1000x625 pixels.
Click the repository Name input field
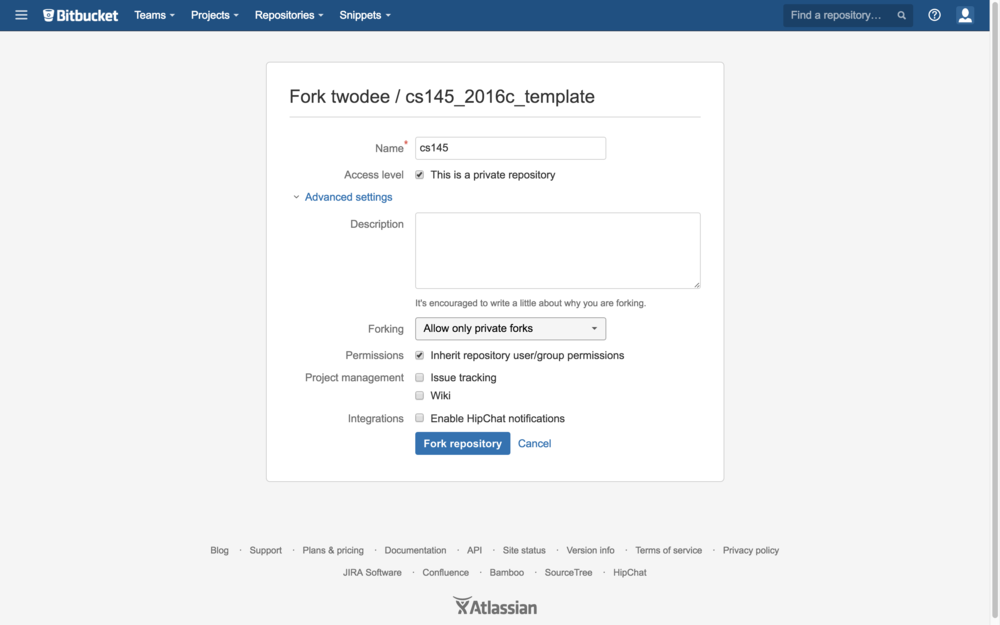510,148
